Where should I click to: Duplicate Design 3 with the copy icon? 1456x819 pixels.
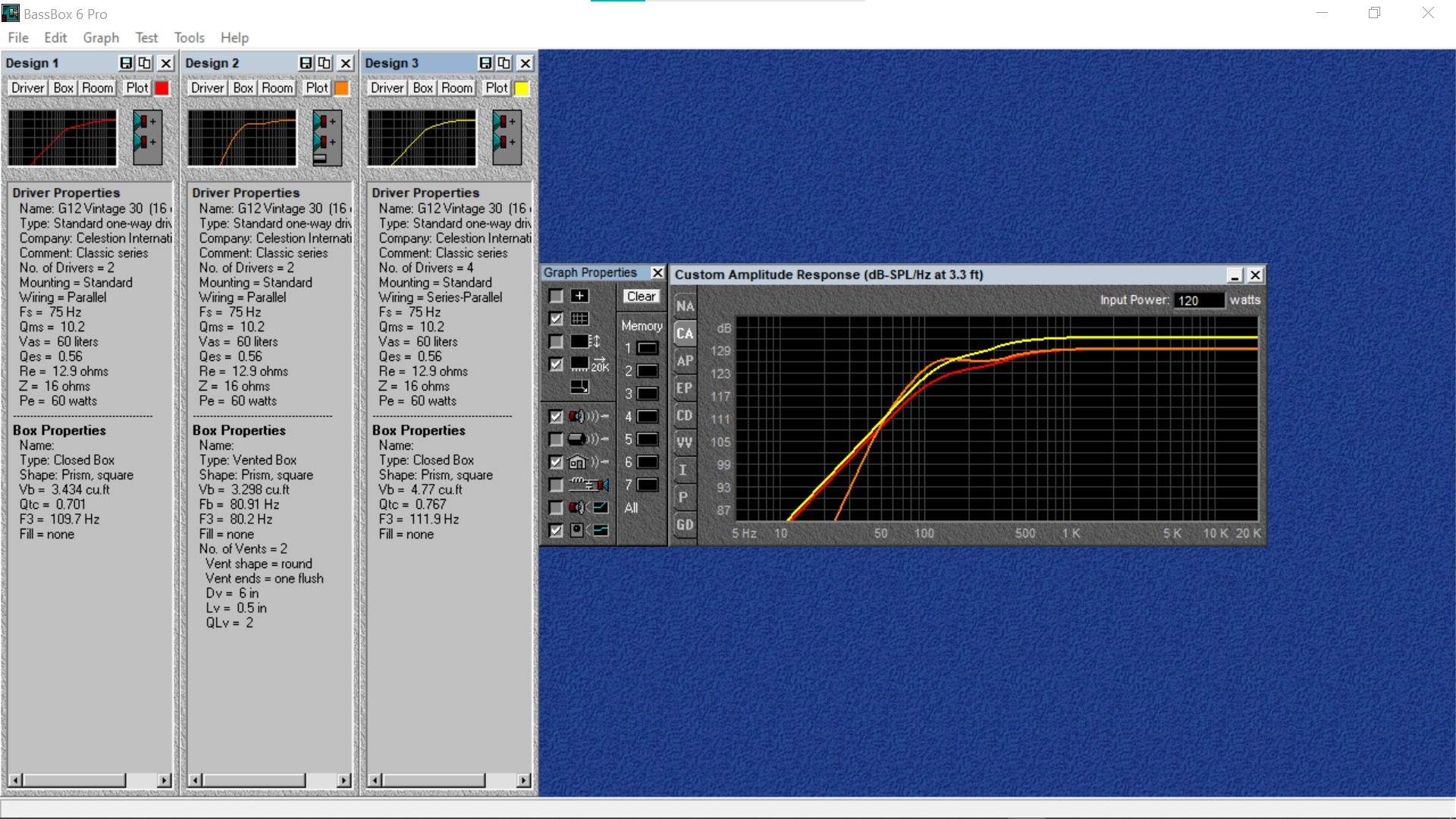504,63
